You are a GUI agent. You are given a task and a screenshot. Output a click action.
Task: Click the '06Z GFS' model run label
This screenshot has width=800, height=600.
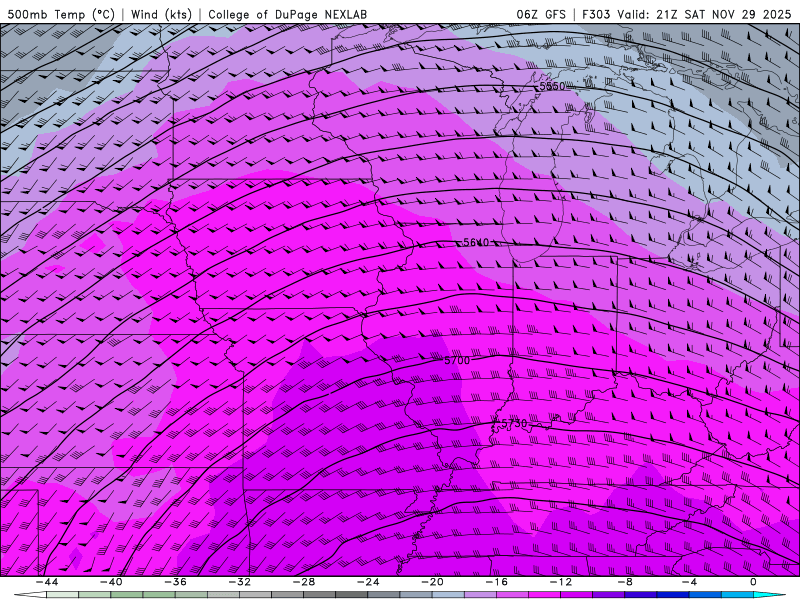pyautogui.click(x=541, y=14)
